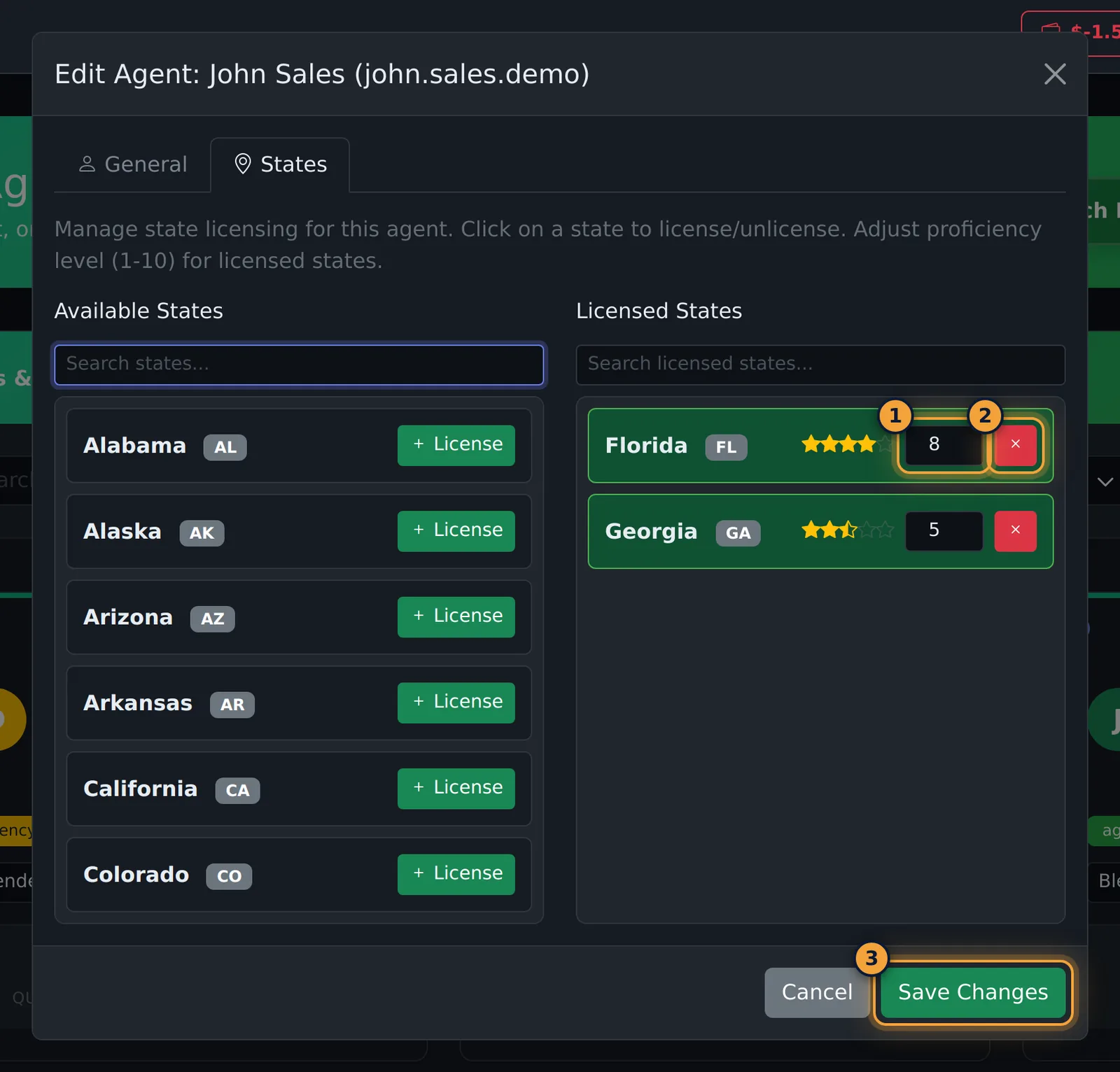This screenshot has height=1072, width=1120.
Task: Close the Edit Agent dialog
Action: 1055,74
